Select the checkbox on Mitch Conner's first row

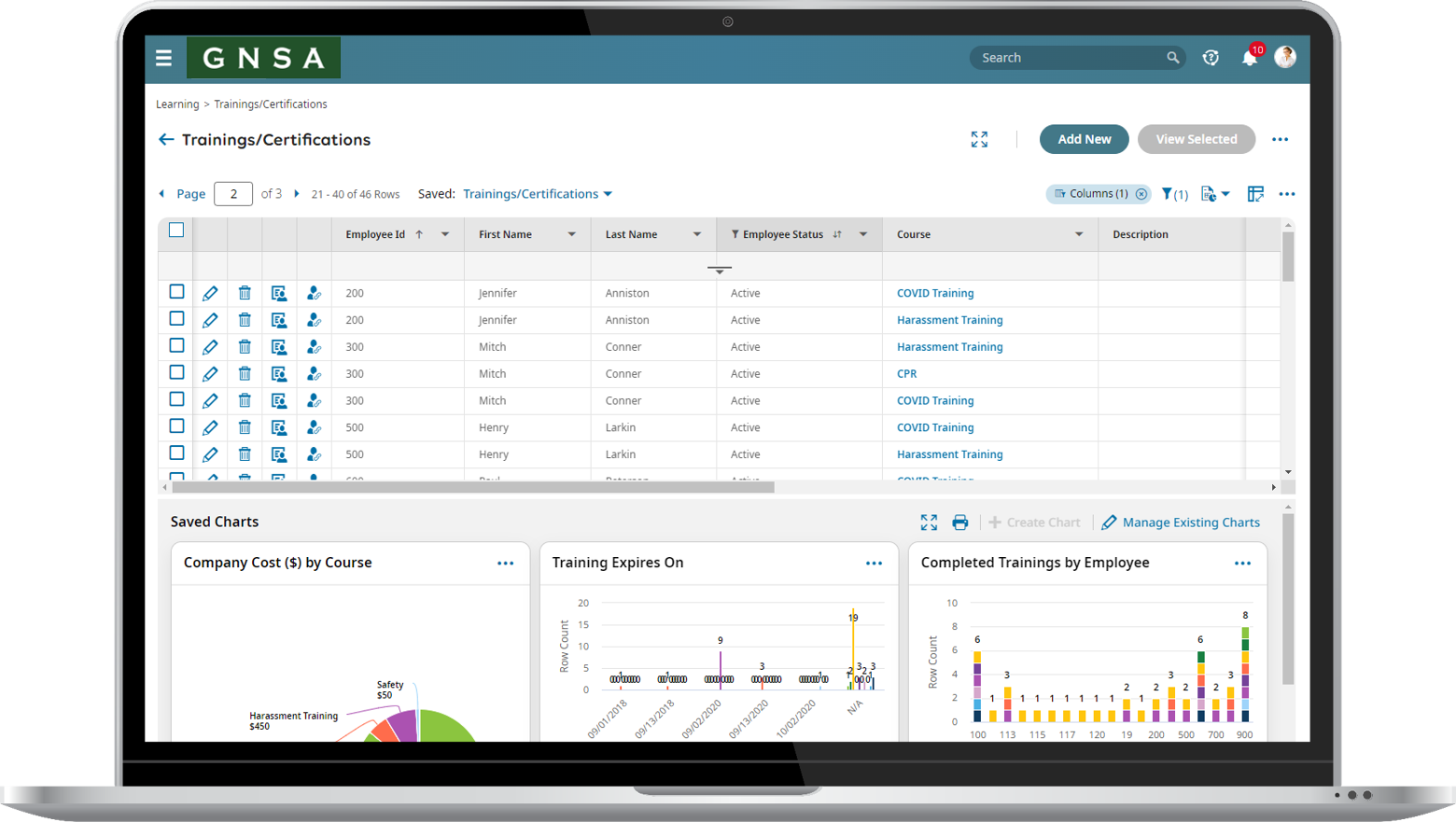coord(175,346)
